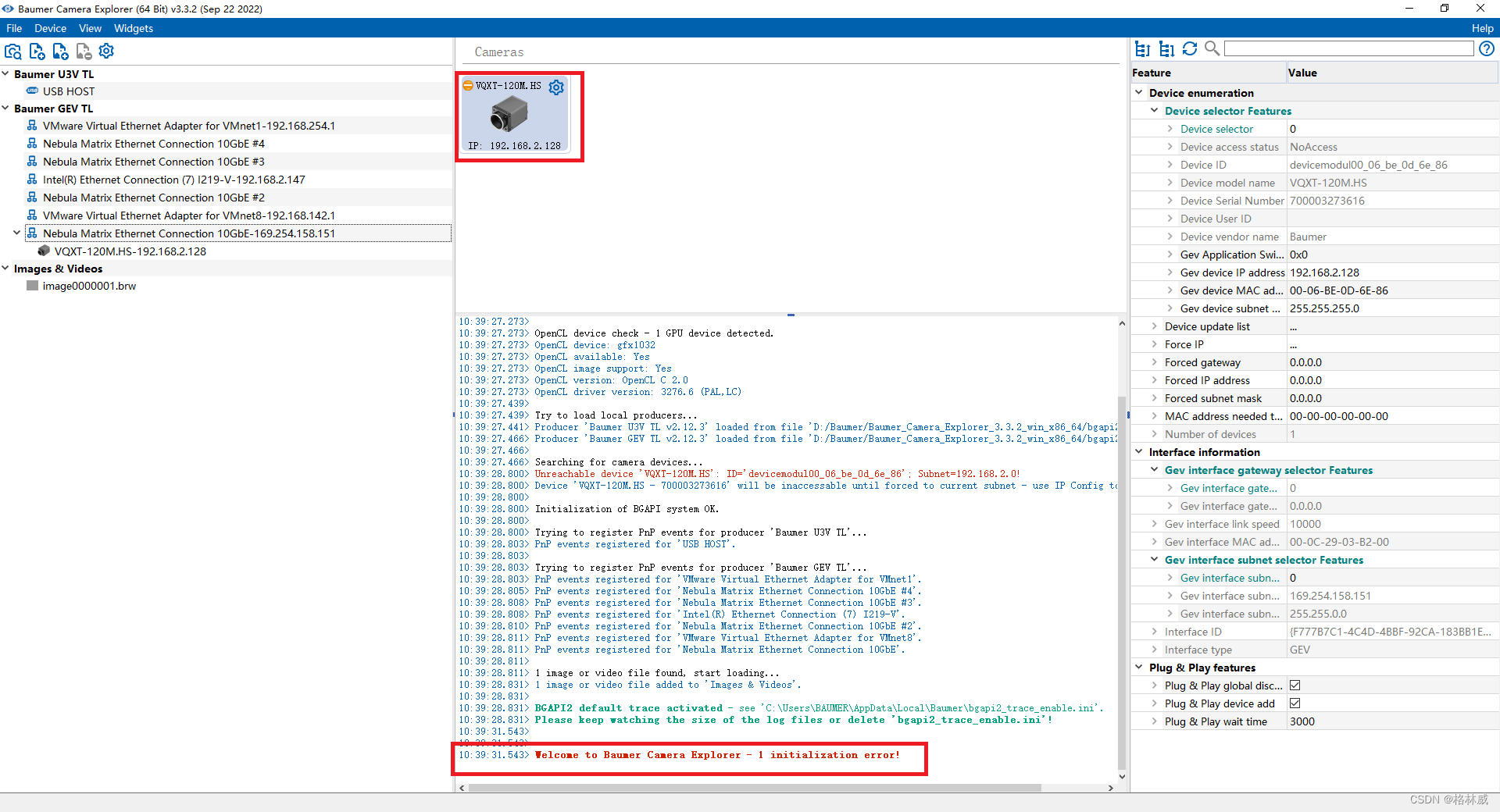Click the Device Serial Number value 700003273616
This screenshot has width=1500, height=812.
(x=1327, y=201)
